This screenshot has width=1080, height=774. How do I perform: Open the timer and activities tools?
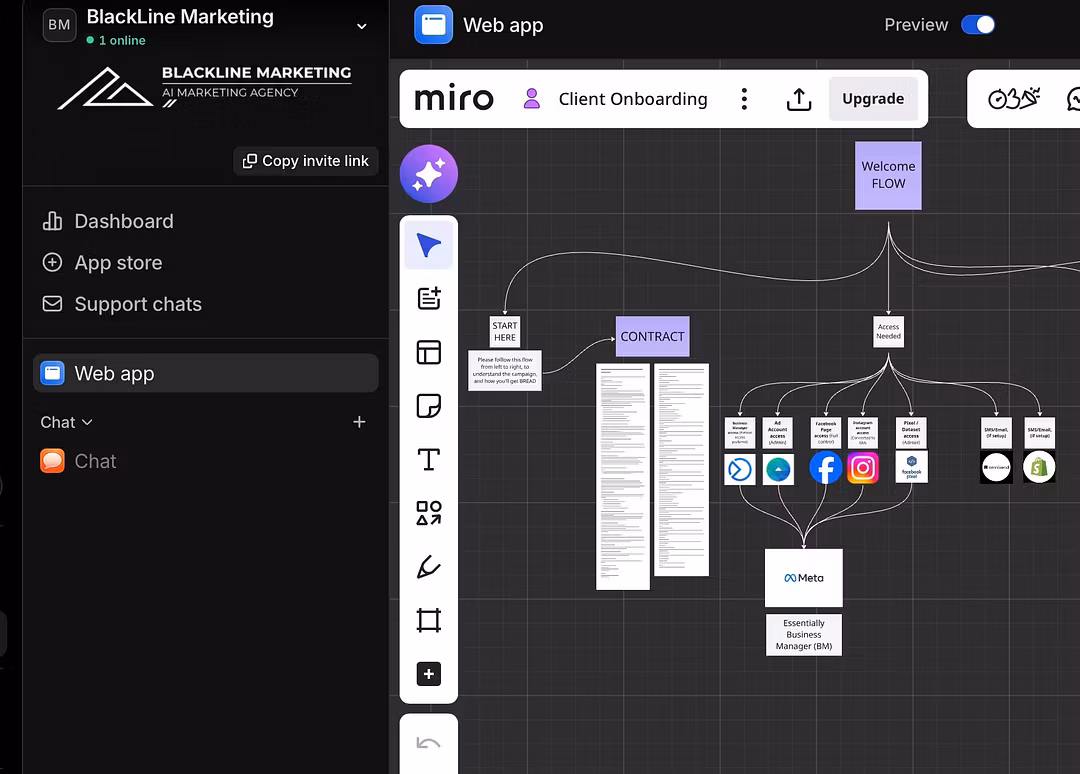click(x=1014, y=99)
